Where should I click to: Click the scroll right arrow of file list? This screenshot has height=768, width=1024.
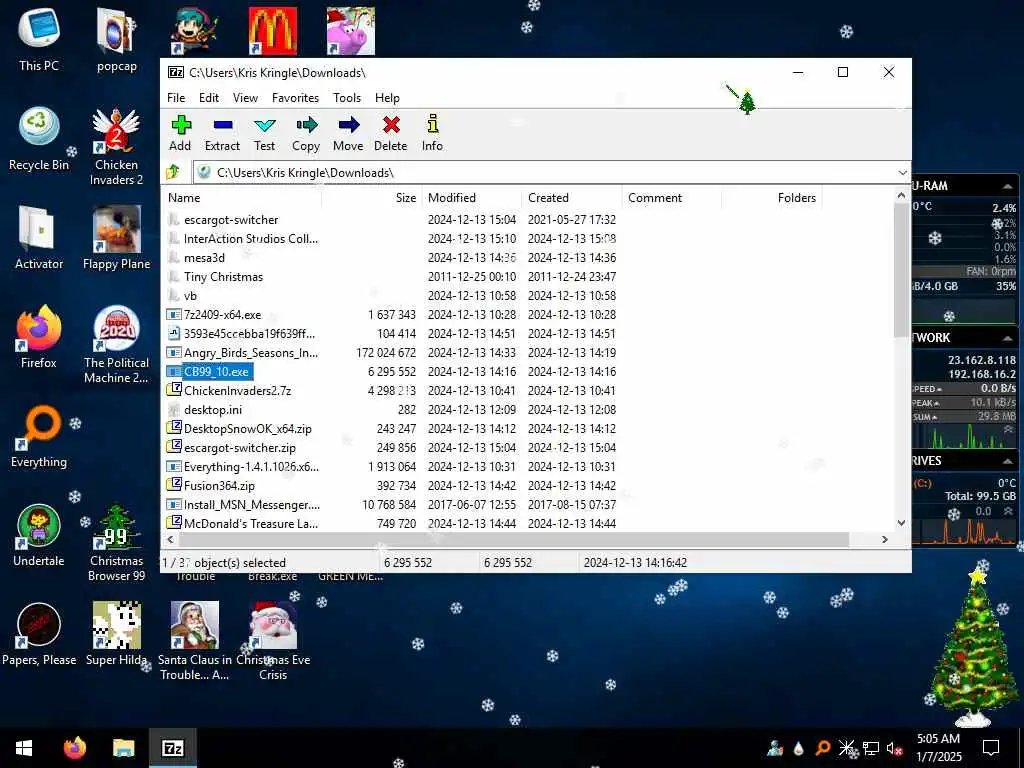pos(885,539)
